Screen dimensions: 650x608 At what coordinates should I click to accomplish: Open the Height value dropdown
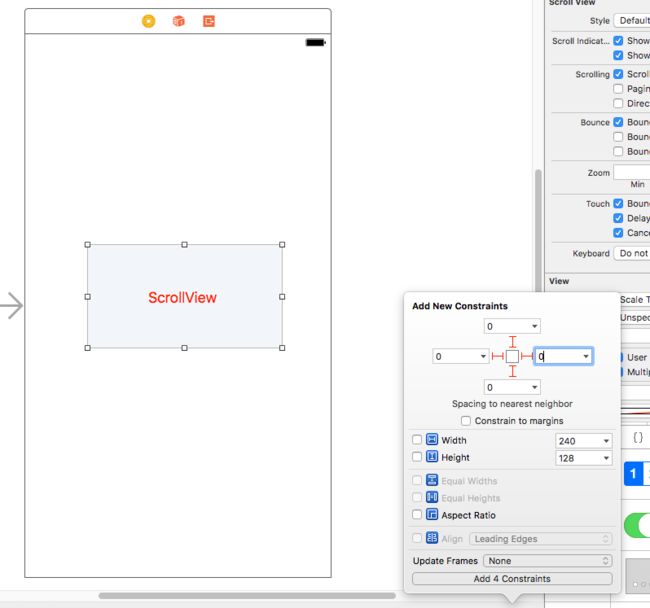tap(606, 458)
